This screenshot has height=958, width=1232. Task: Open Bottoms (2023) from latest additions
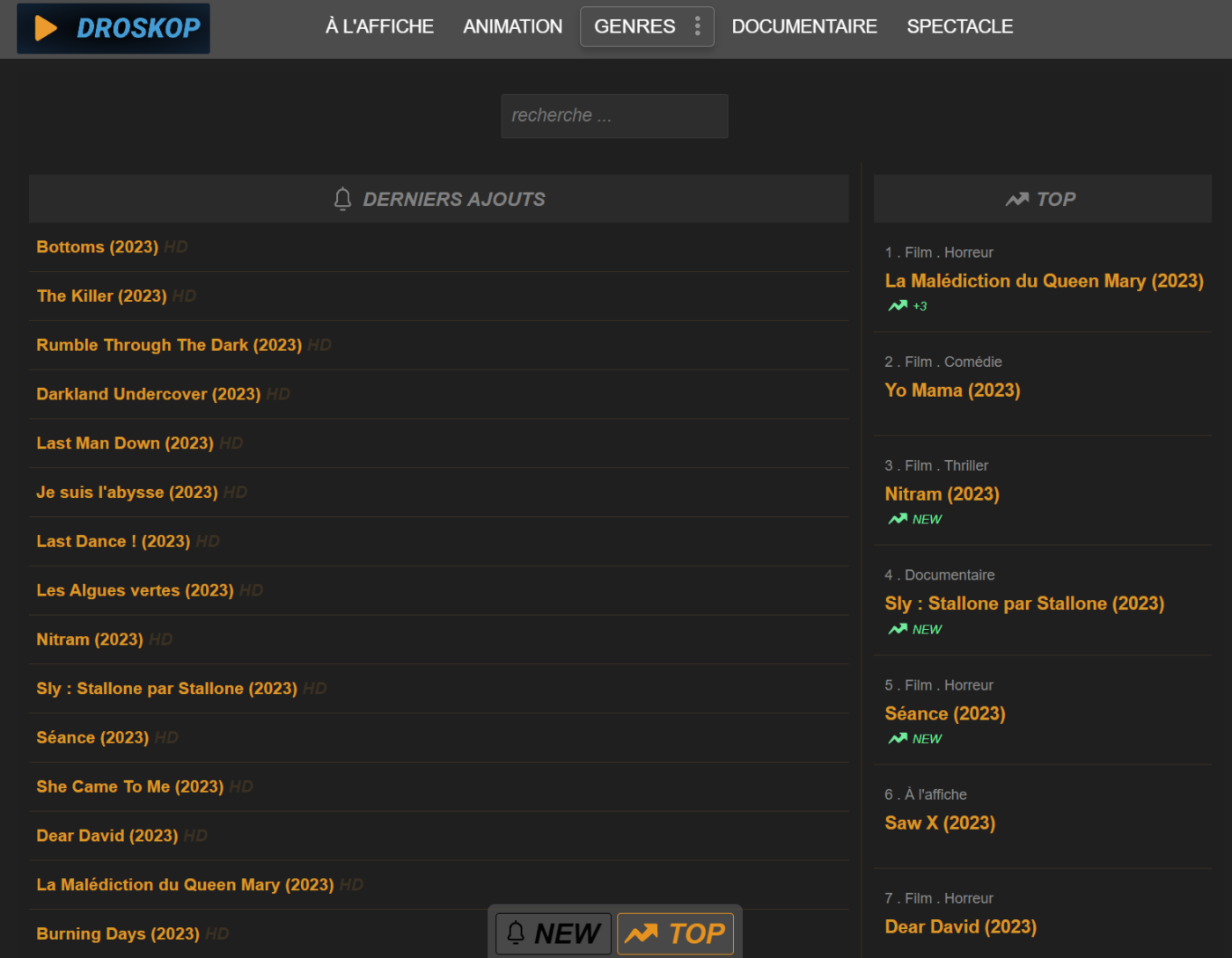click(97, 247)
